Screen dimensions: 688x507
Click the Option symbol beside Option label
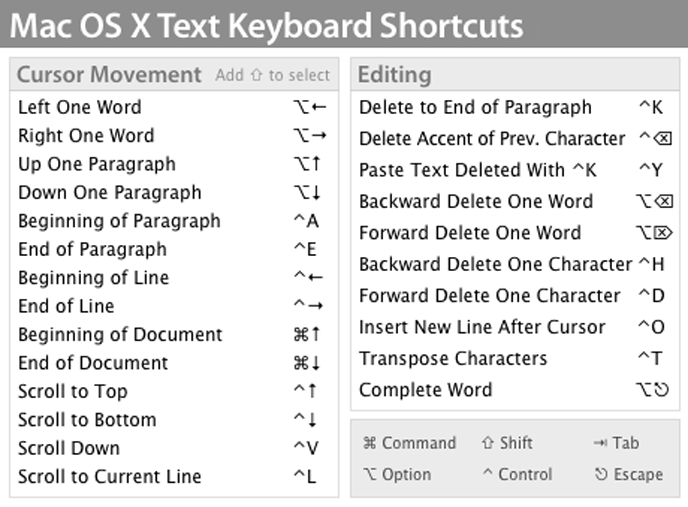point(369,474)
